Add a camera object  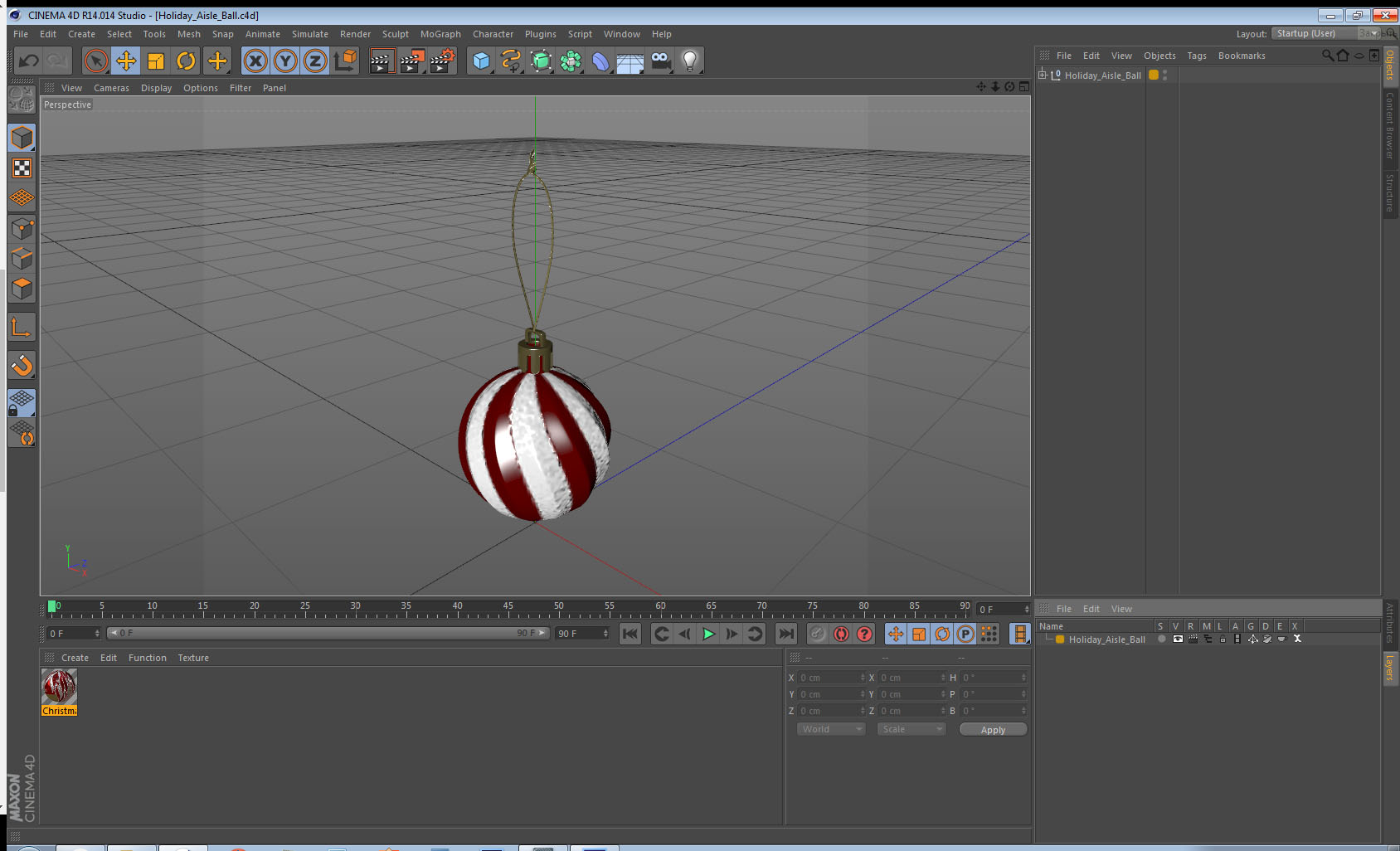(660, 61)
